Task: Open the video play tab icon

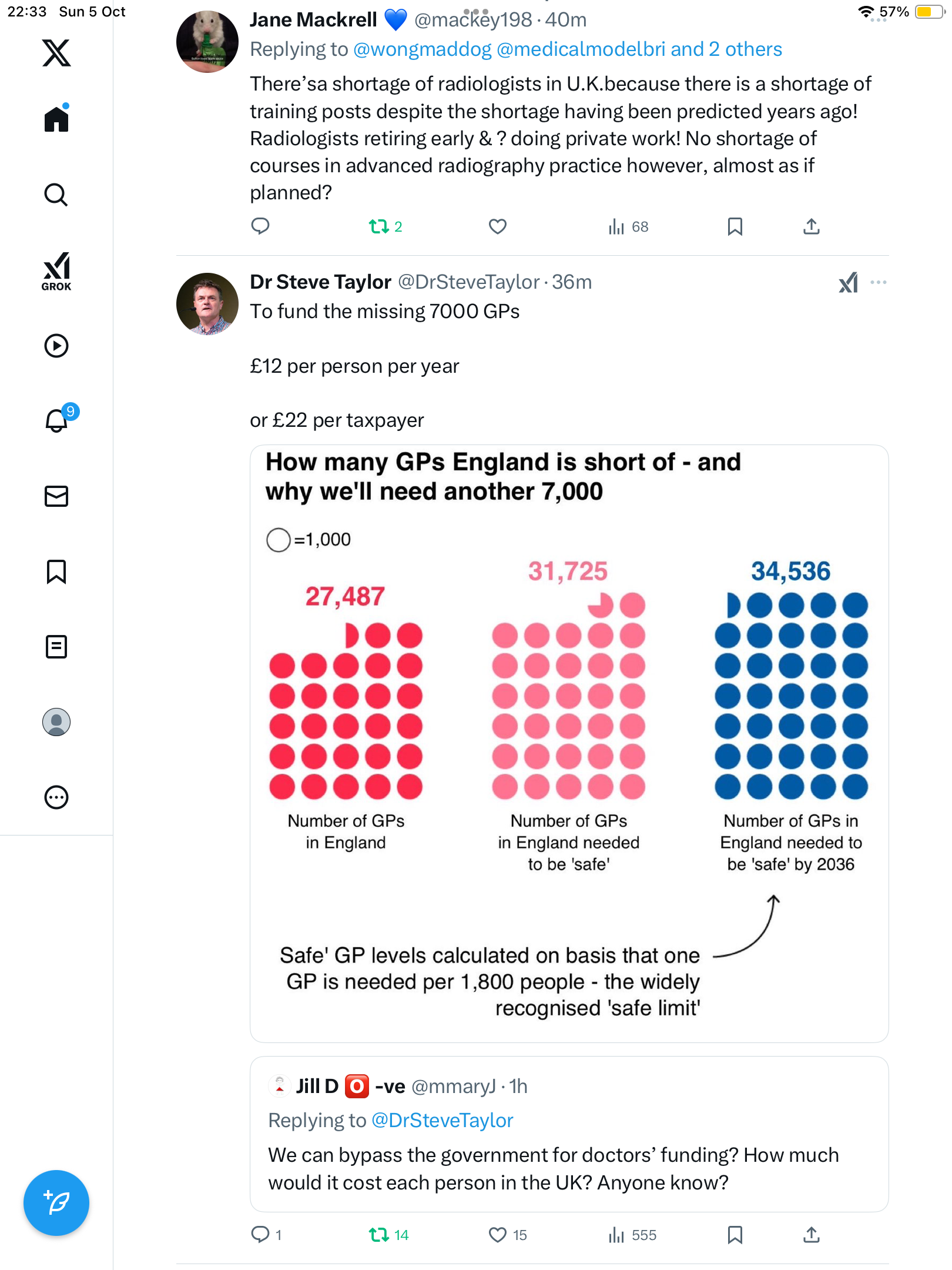Action: [56, 346]
